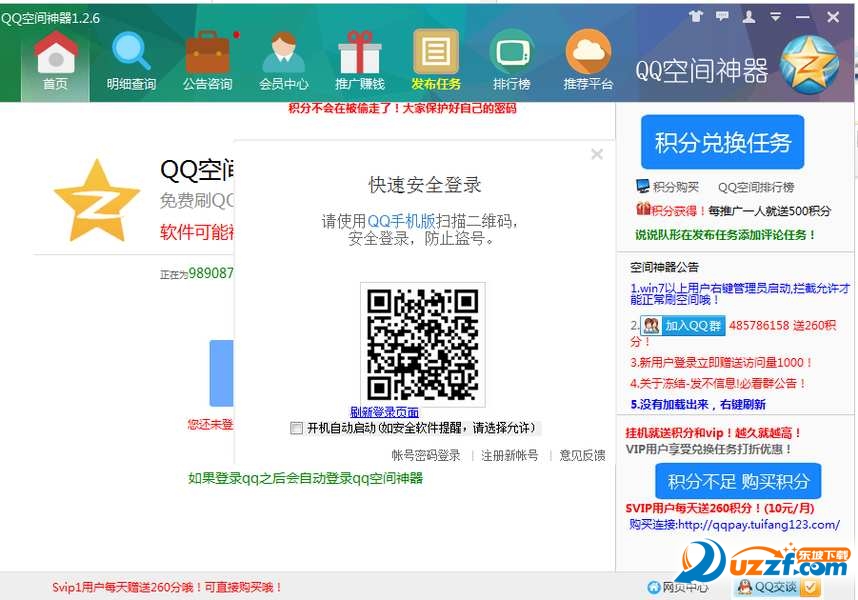Click 5.没有加载出来，右键刷新 text
Viewport: 858px width, 600px height.
[x=698, y=404]
